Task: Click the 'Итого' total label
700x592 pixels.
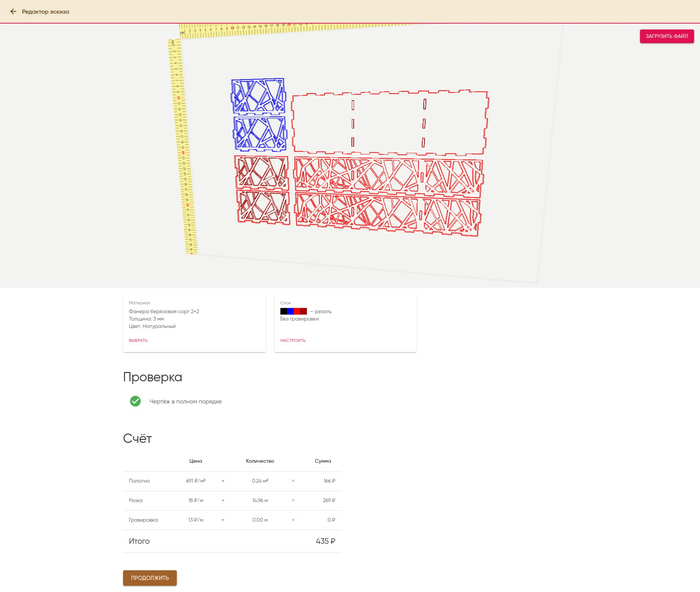Action: coord(139,541)
